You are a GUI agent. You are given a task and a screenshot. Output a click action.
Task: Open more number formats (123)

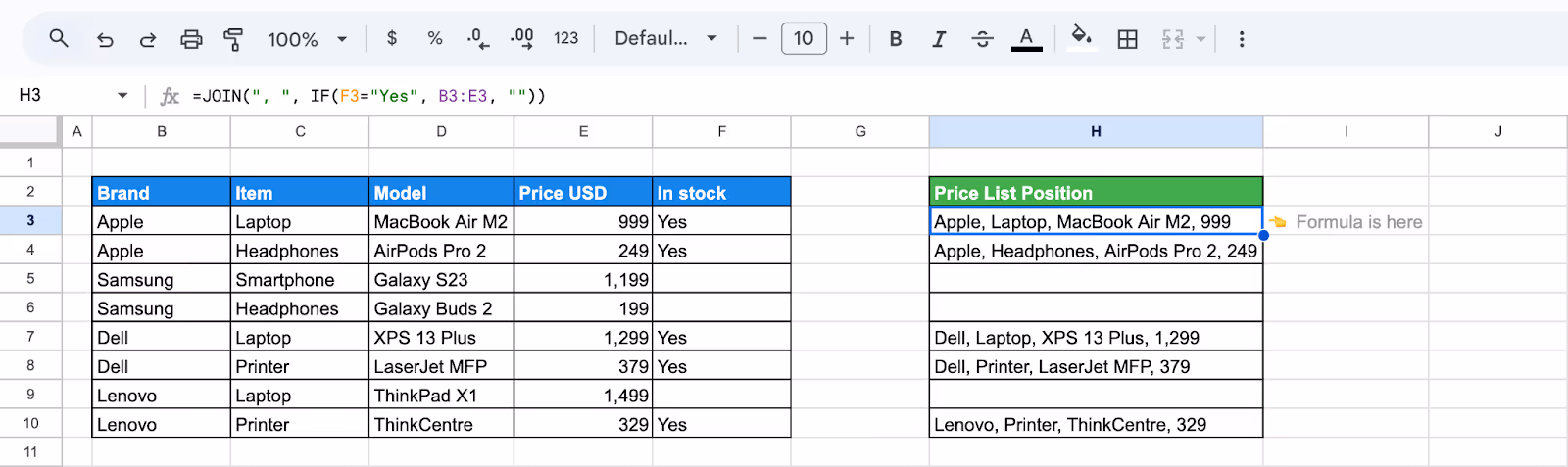(566, 38)
